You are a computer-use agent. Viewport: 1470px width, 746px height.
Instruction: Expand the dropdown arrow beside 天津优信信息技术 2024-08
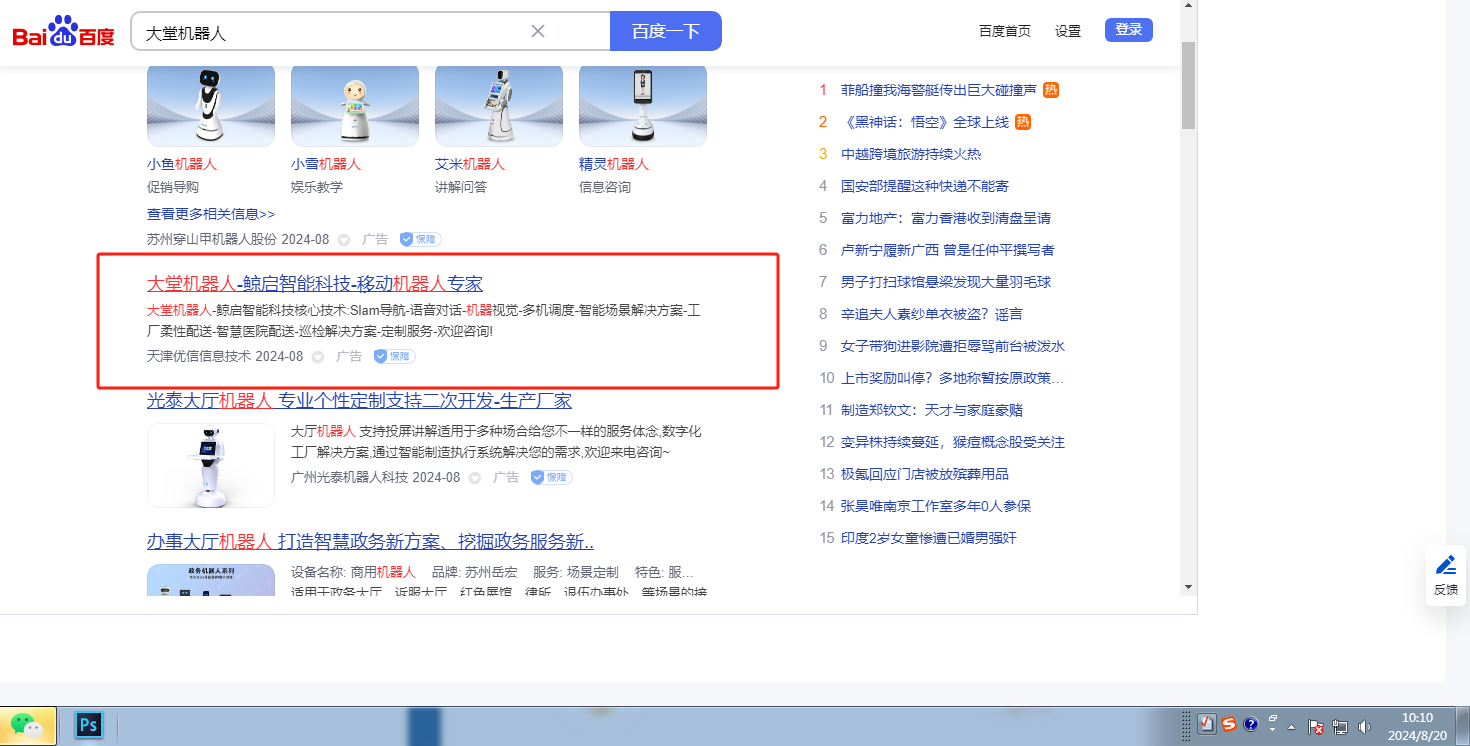point(318,357)
